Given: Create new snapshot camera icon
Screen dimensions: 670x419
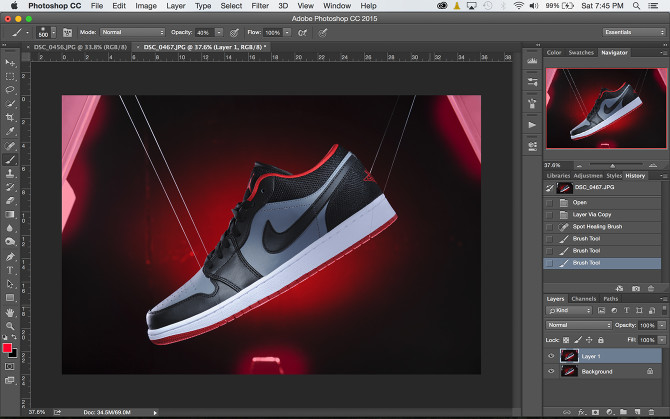Looking at the screenshot, I should [636, 289].
